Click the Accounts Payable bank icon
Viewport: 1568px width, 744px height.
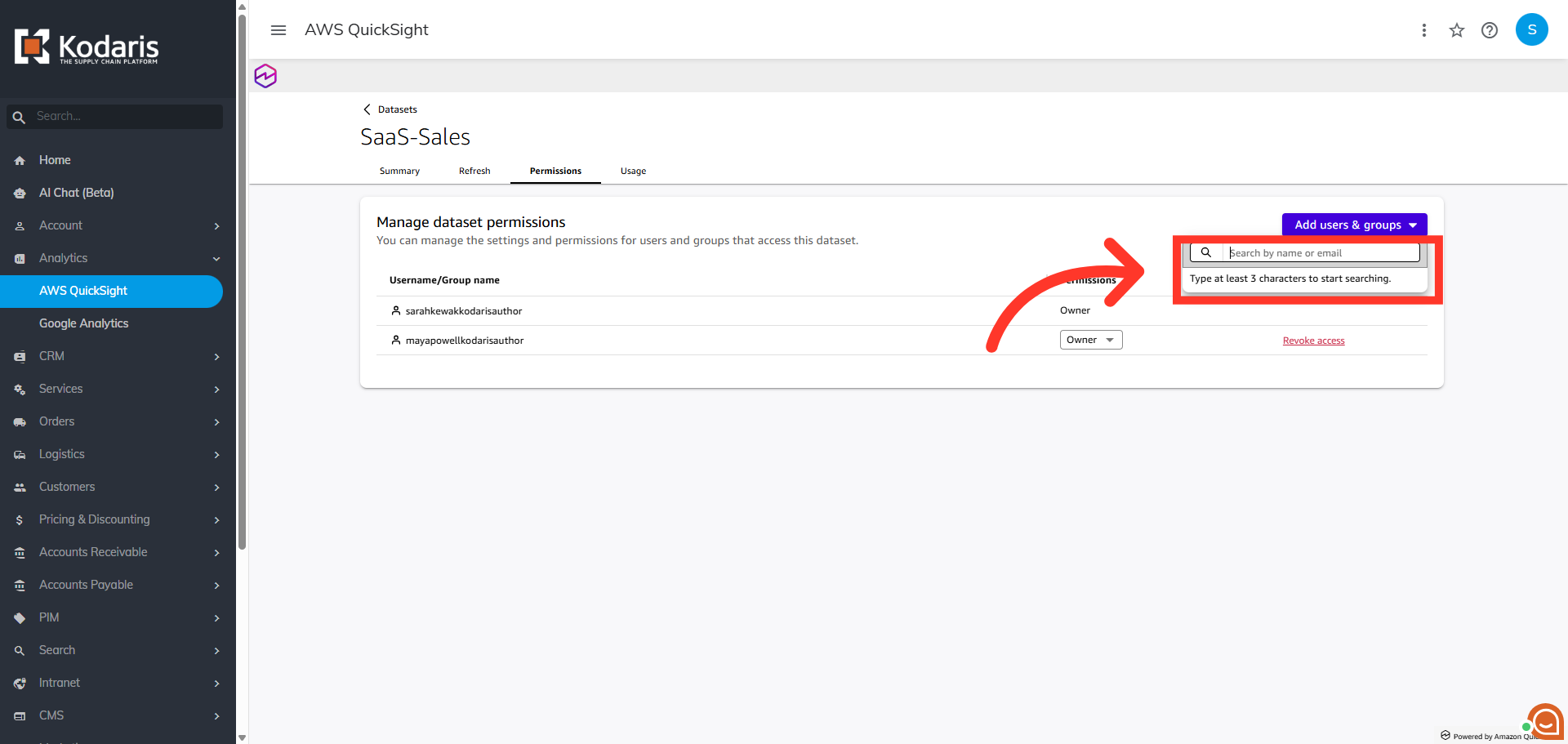tap(20, 586)
